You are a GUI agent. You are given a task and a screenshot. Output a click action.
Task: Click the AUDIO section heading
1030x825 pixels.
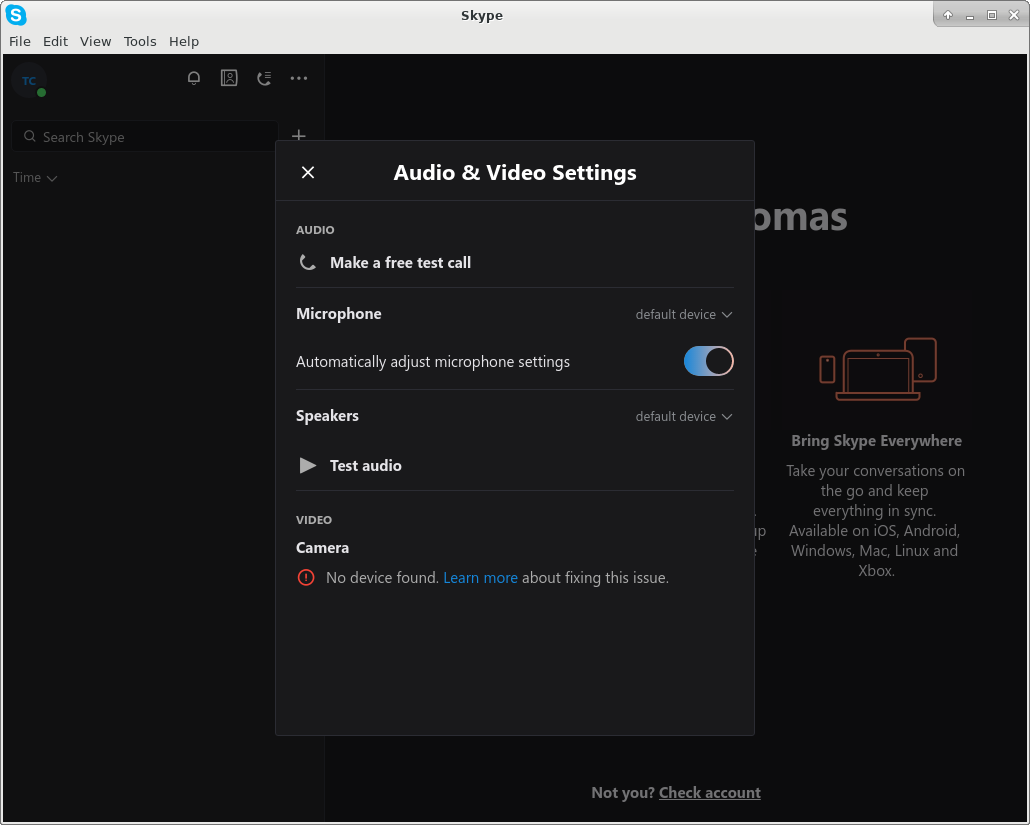315,230
